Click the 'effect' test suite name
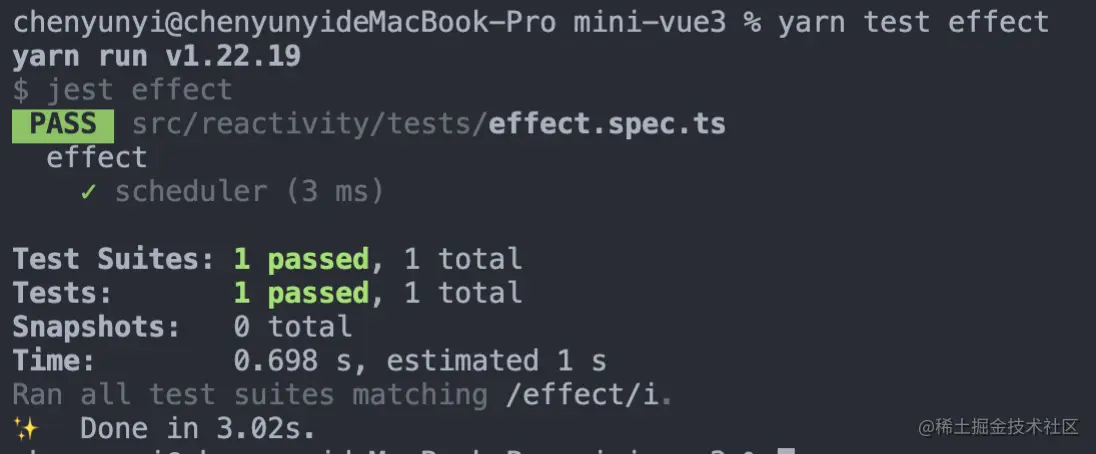 click(x=97, y=158)
